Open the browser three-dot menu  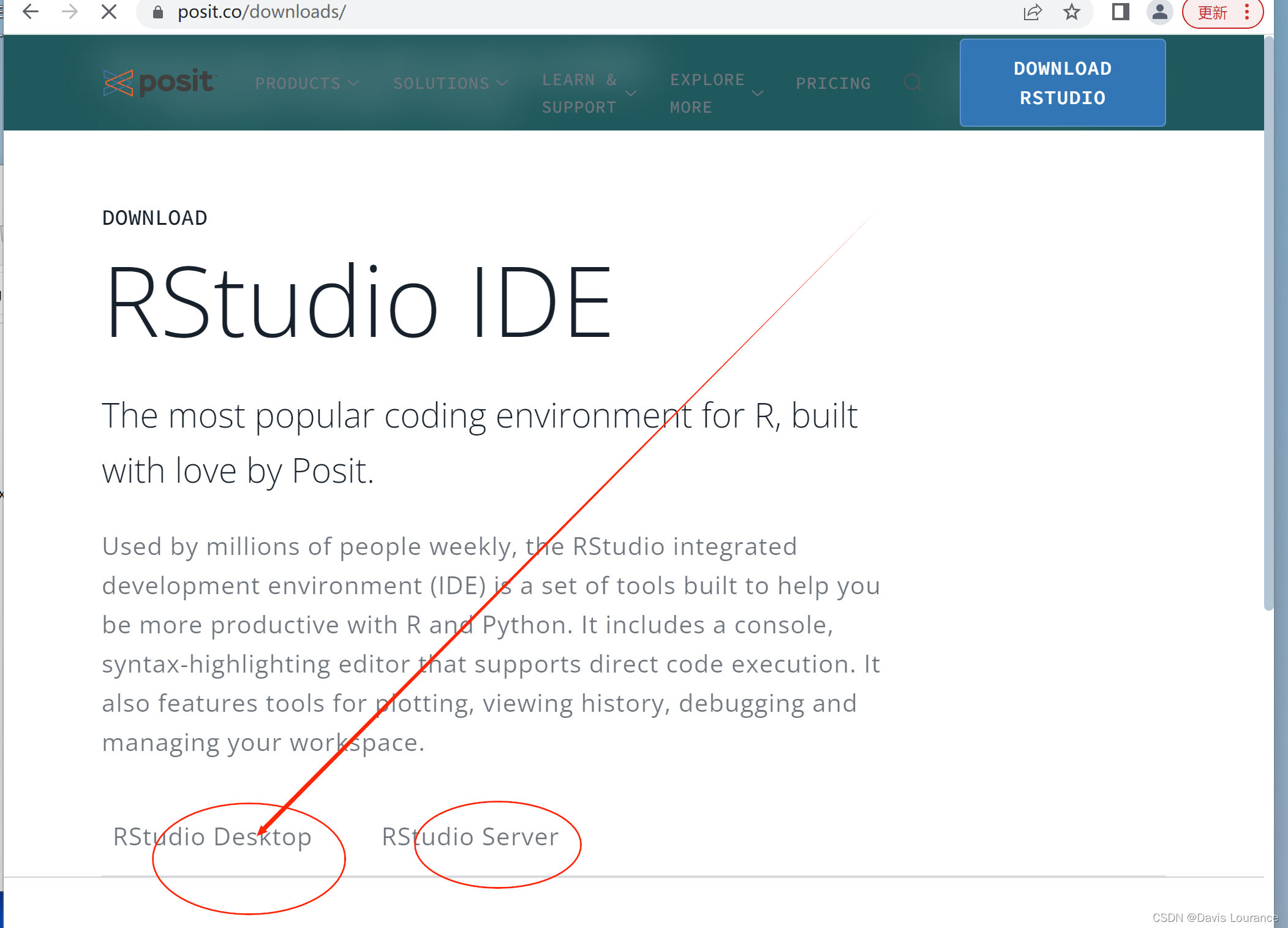[1247, 12]
